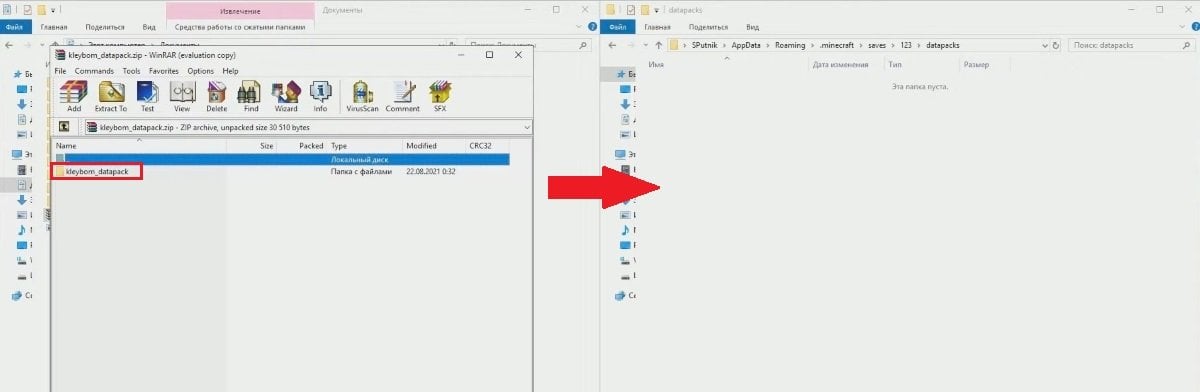Open the Favorites menu
Viewport: 1200px width, 392px height.
(164, 71)
